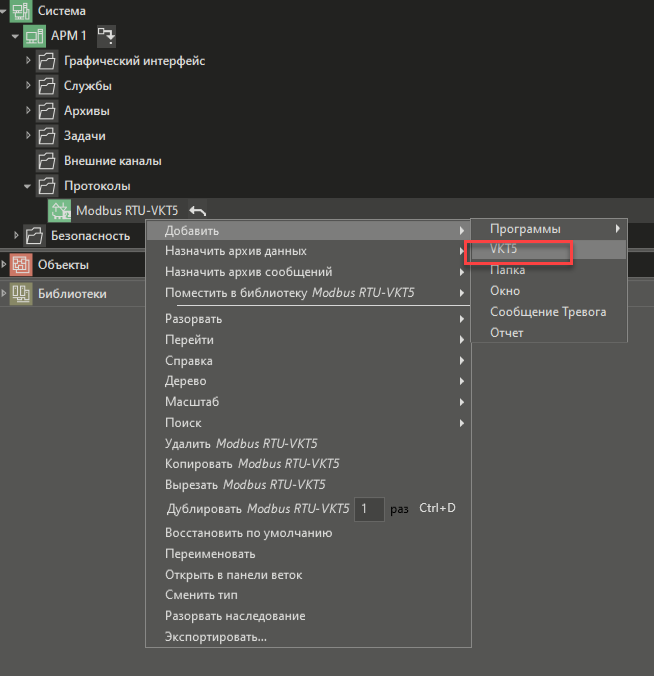The width and height of the screenshot is (654, 676).
Task: Click the back arrow icon beside Modbus RTU-VKT5
Action: 198,211
